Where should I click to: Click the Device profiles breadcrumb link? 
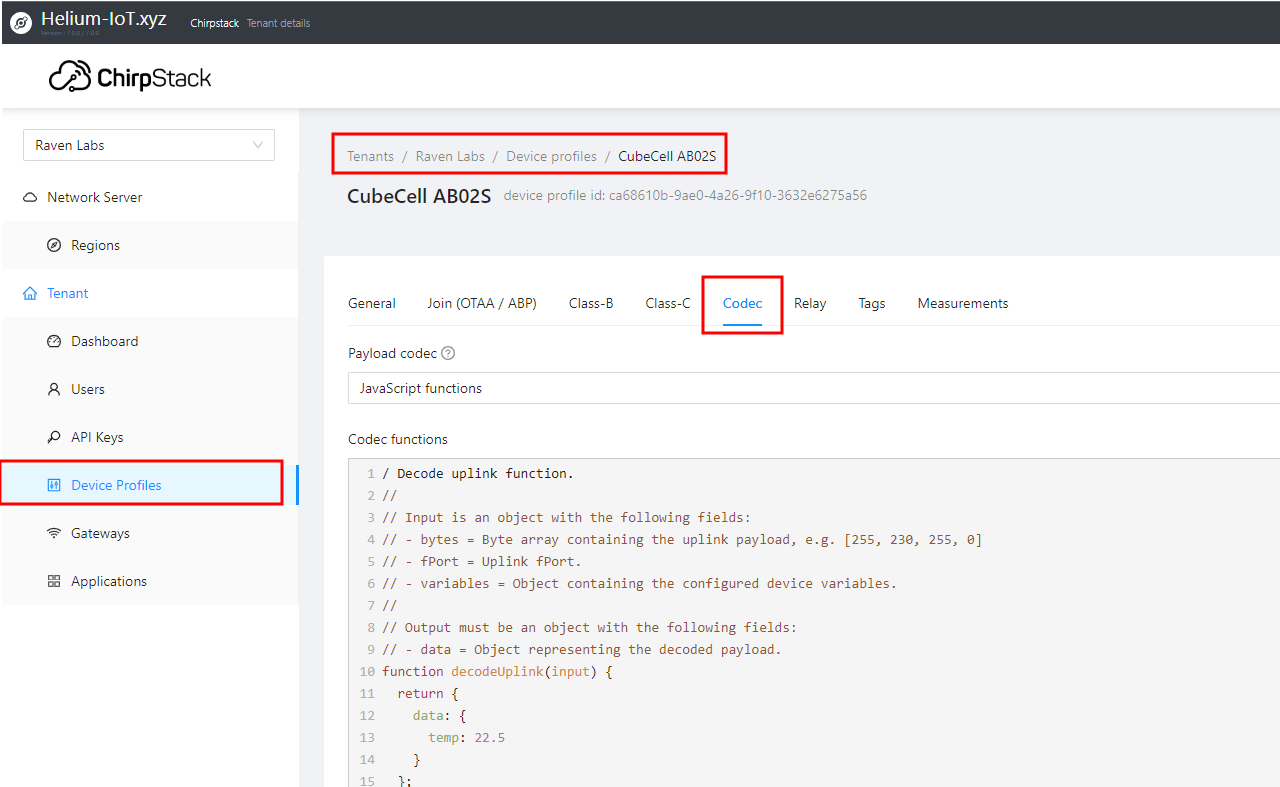coord(551,156)
